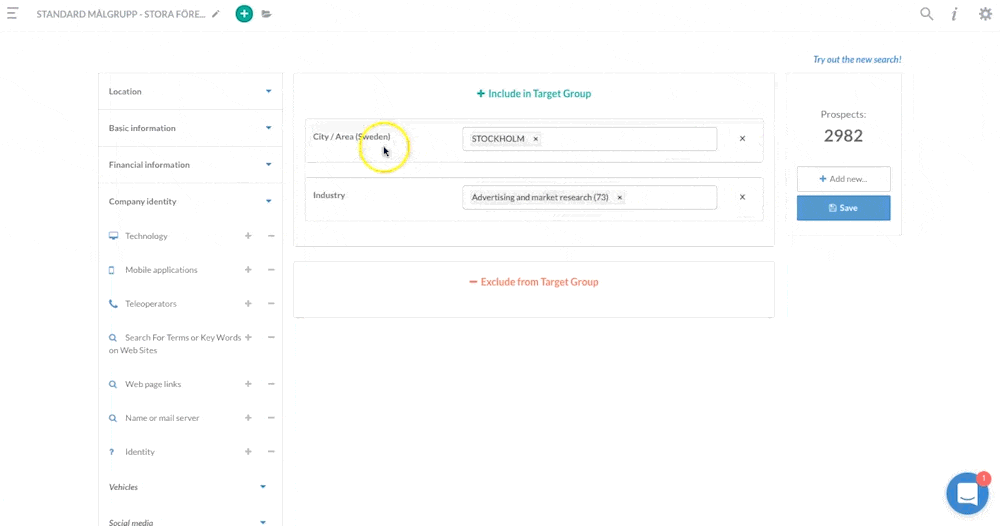Click in the Industry tag input field
Screen dimensions: 1000x526
(x=670, y=198)
